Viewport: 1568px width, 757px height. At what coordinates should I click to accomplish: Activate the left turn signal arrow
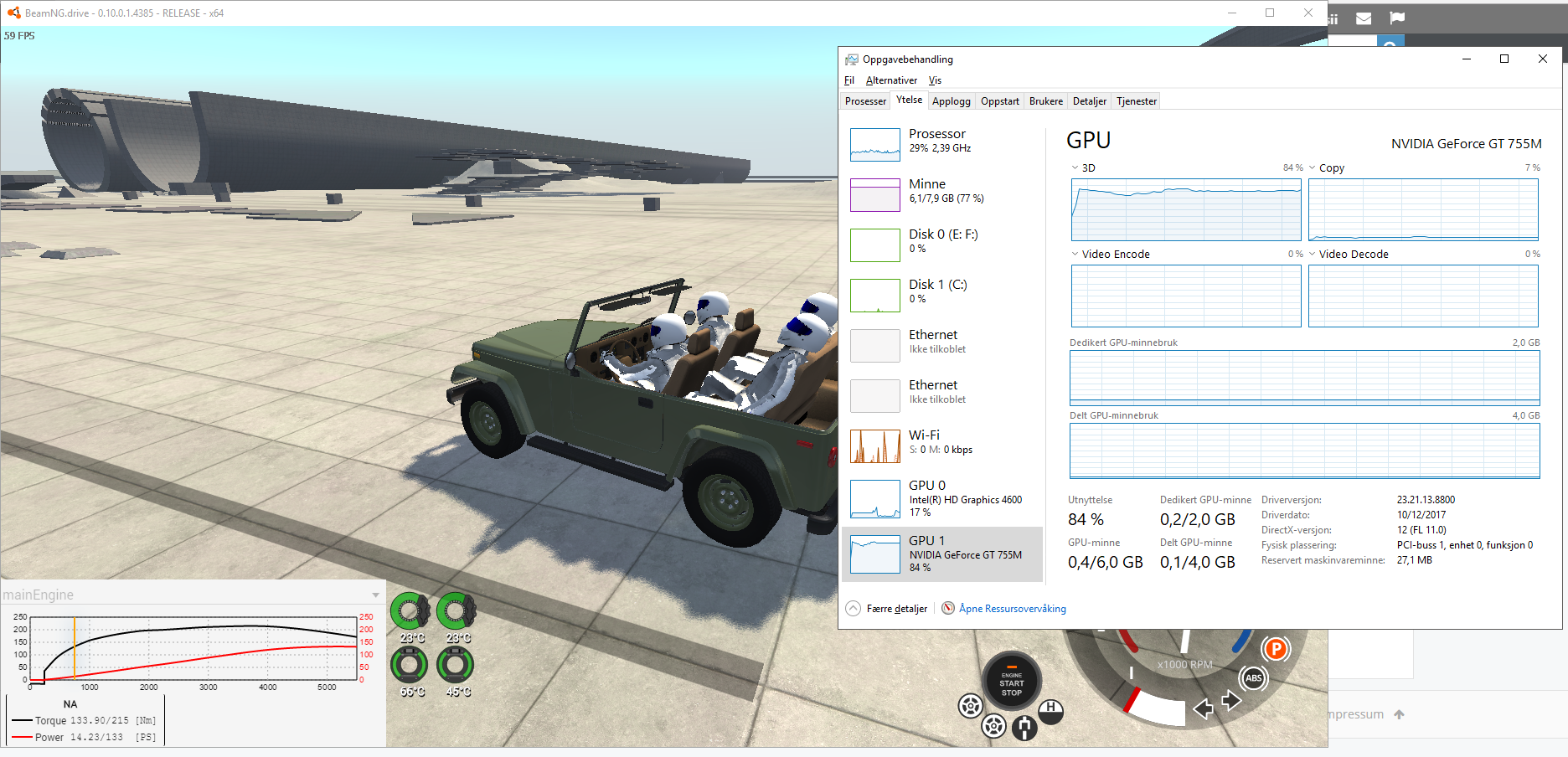pyautogui.click(x=1203, y=709)
